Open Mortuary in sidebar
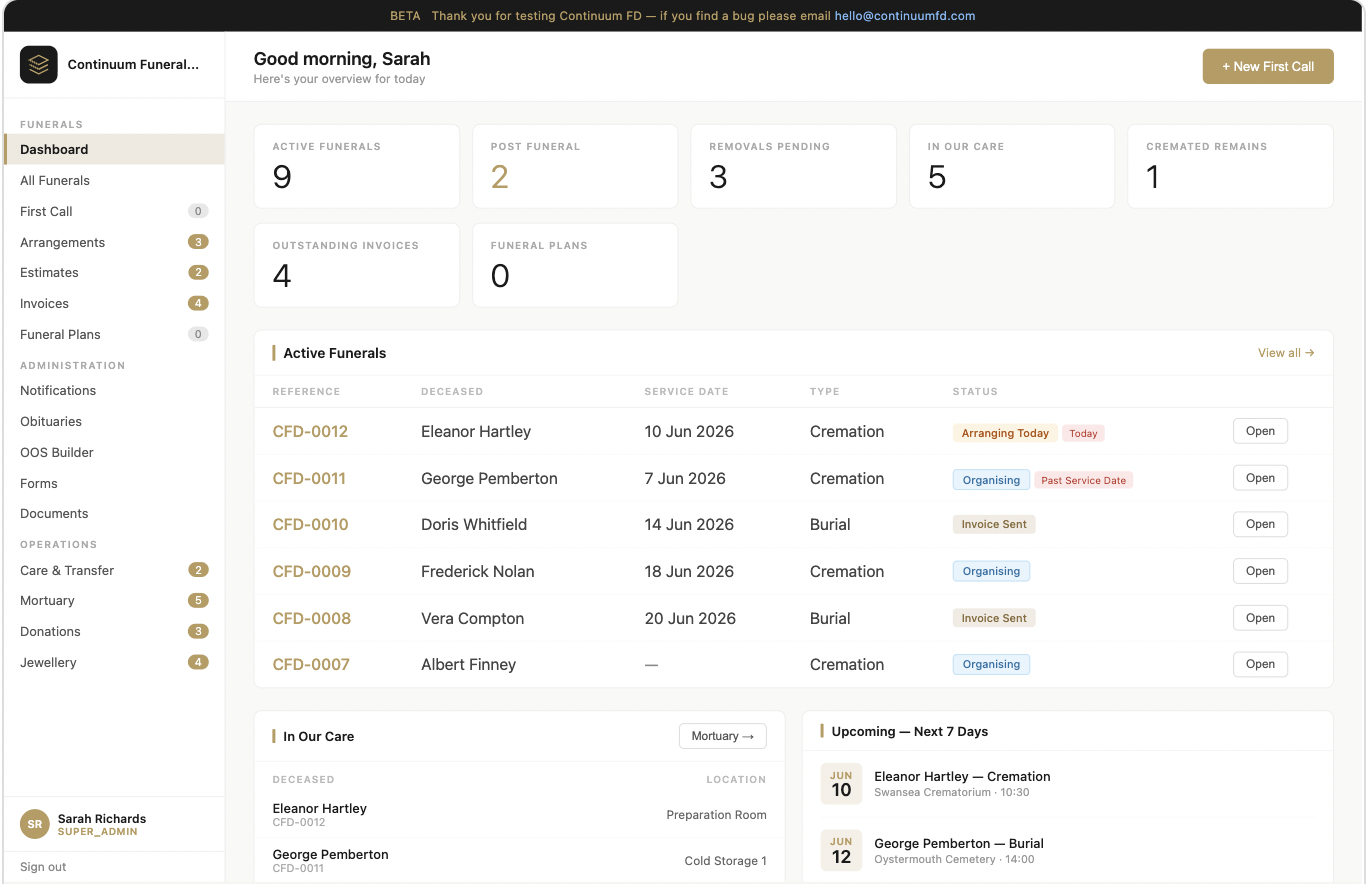Viewport: 1368px width, 884px height. (114, 600)
